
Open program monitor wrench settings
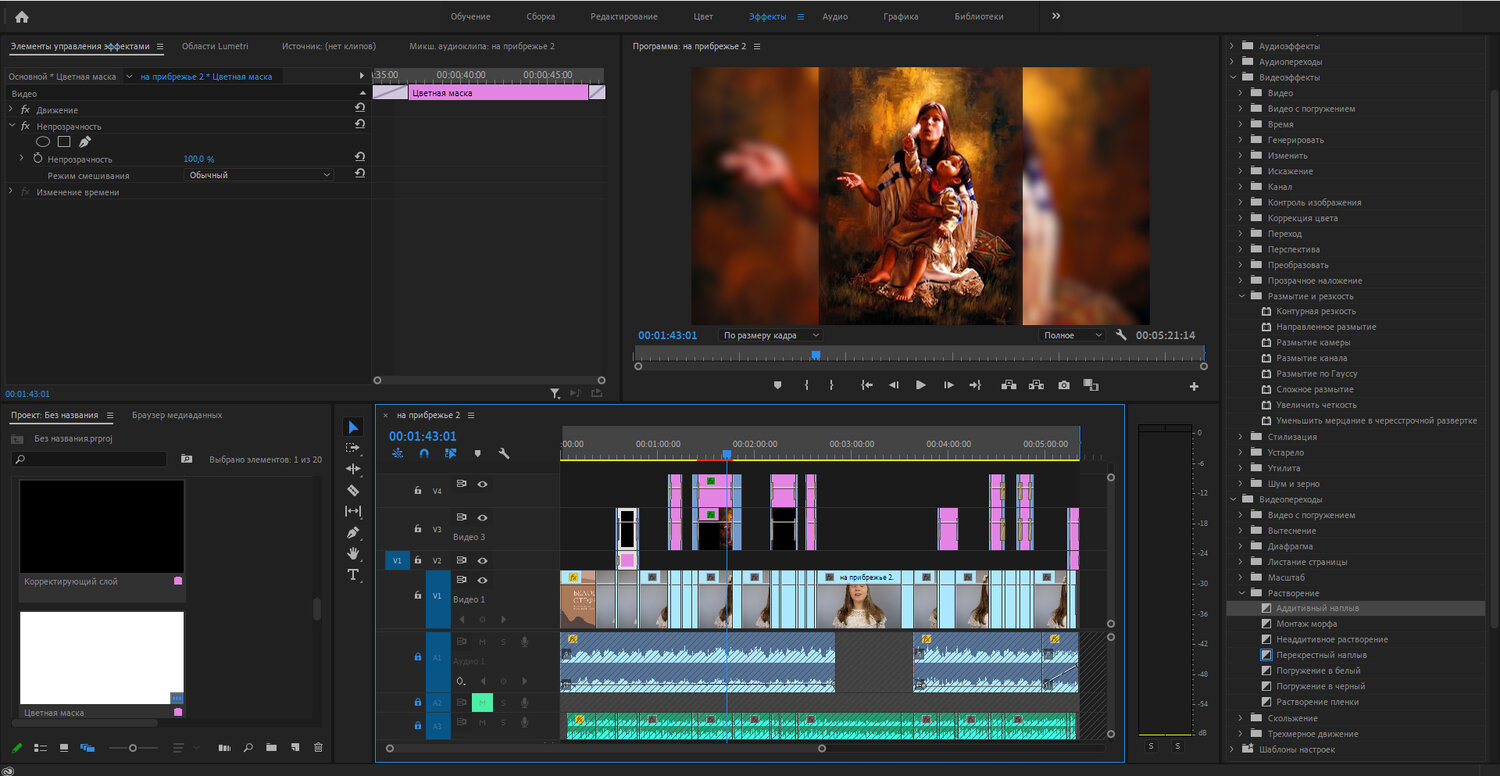tap(1121, 336)
